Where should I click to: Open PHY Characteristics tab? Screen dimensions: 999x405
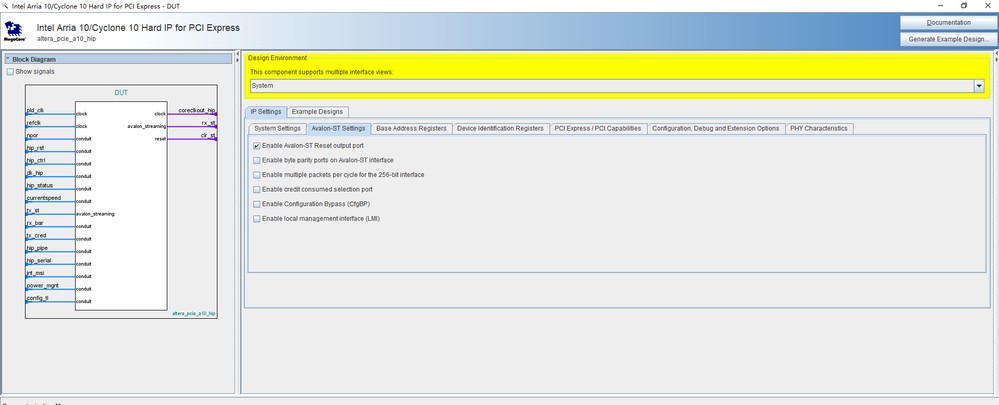pyautogui.click(x=819, y=129)
